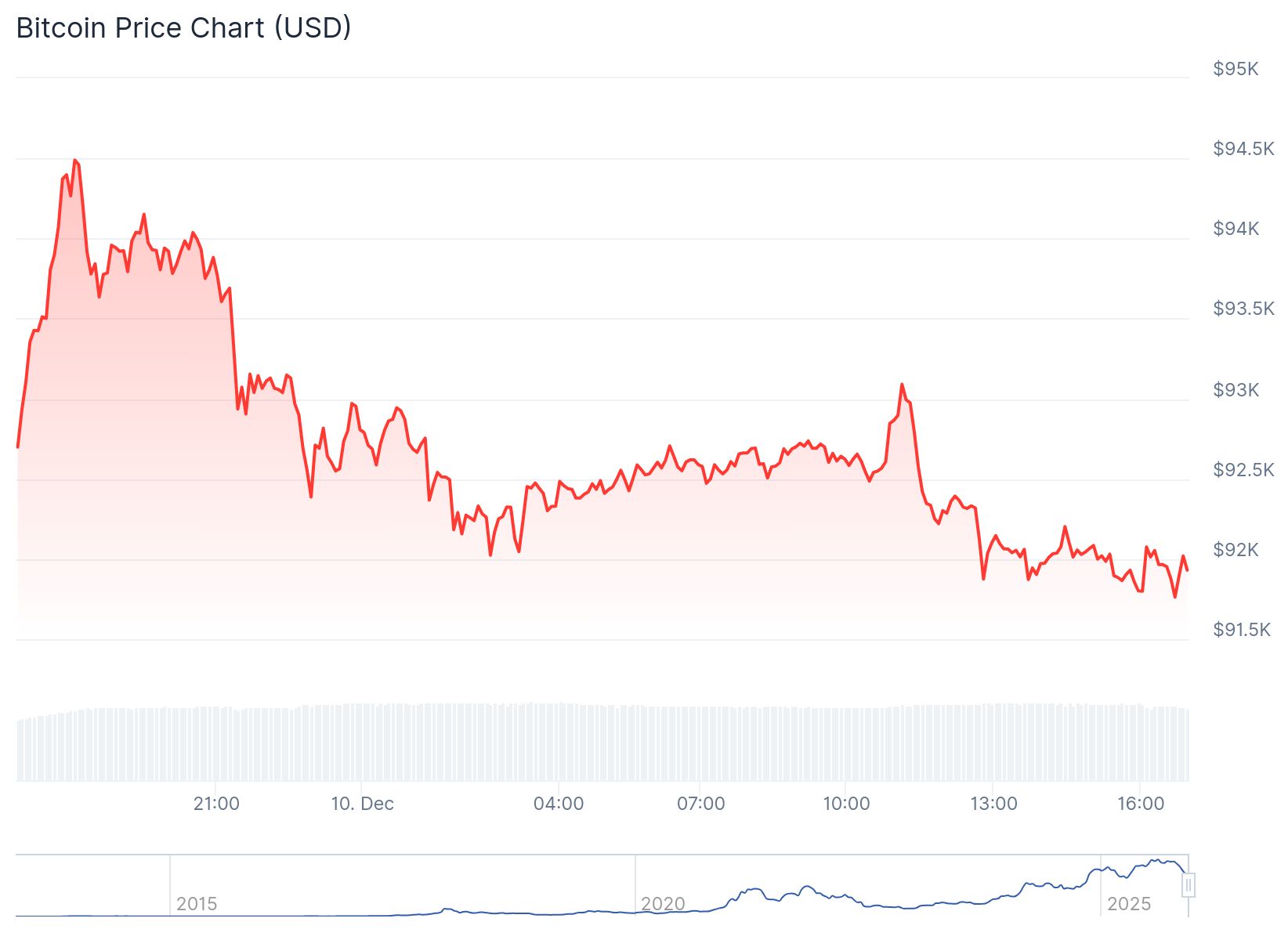This screenshot has width=1288, height=940.
Task: Click the $94K price axis label
Action: point(1236,229)
